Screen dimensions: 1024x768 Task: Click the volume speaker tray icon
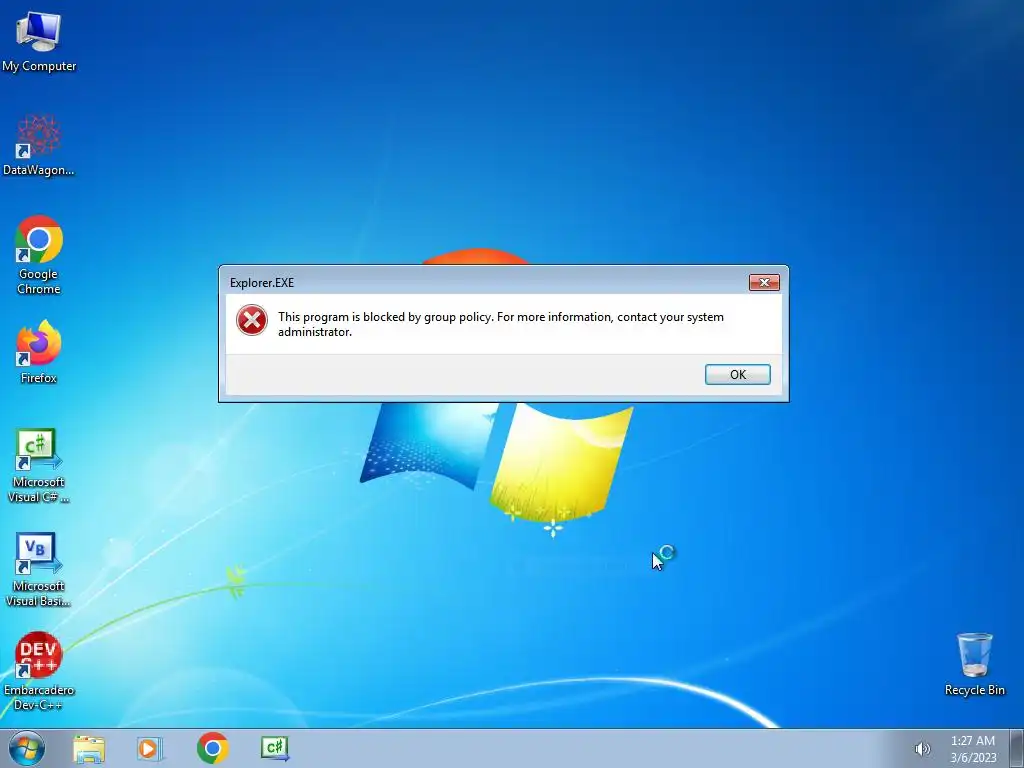(922, 749)
